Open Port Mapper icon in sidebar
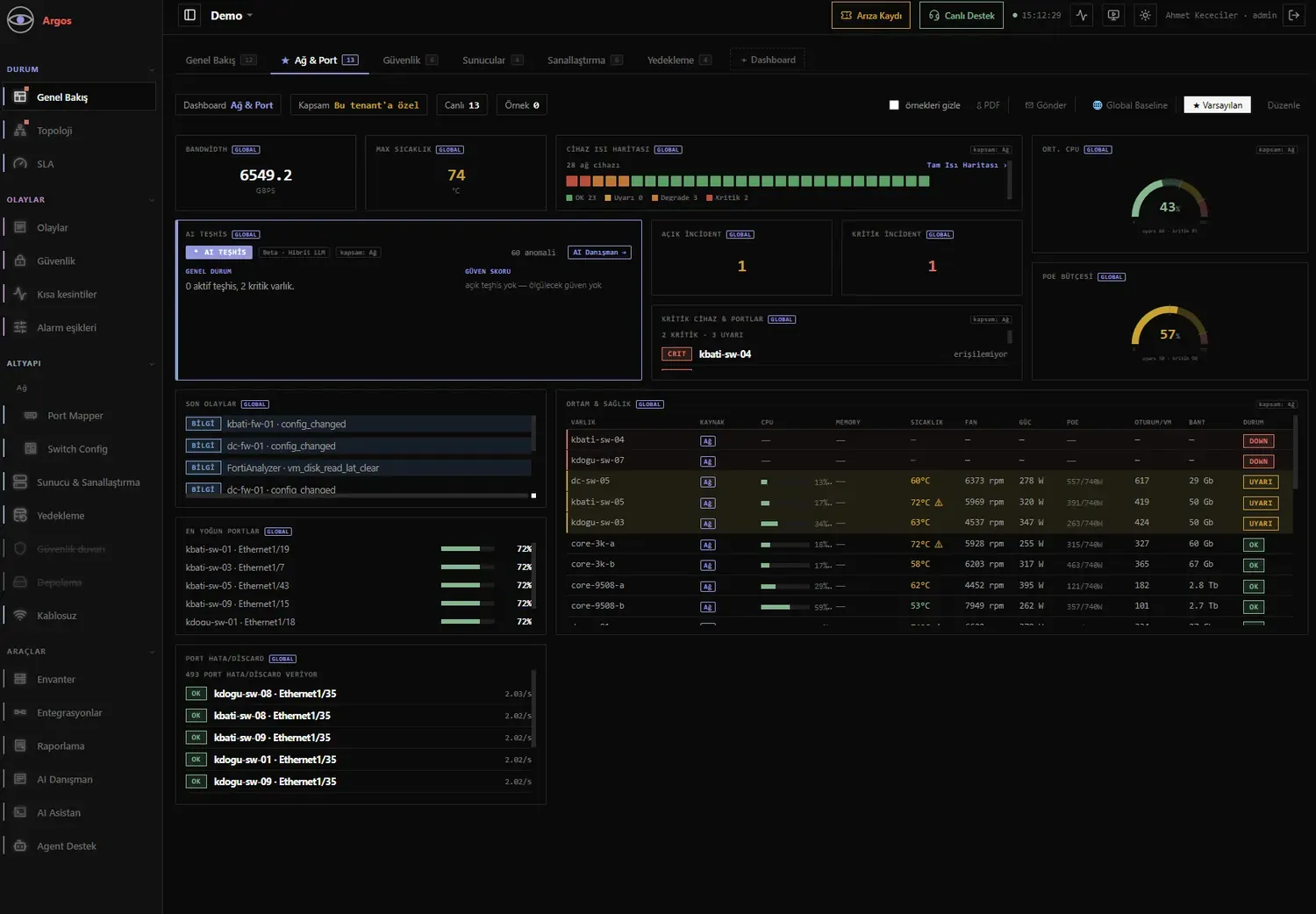Screen dimensions: 1316x914 coord(31,415)
